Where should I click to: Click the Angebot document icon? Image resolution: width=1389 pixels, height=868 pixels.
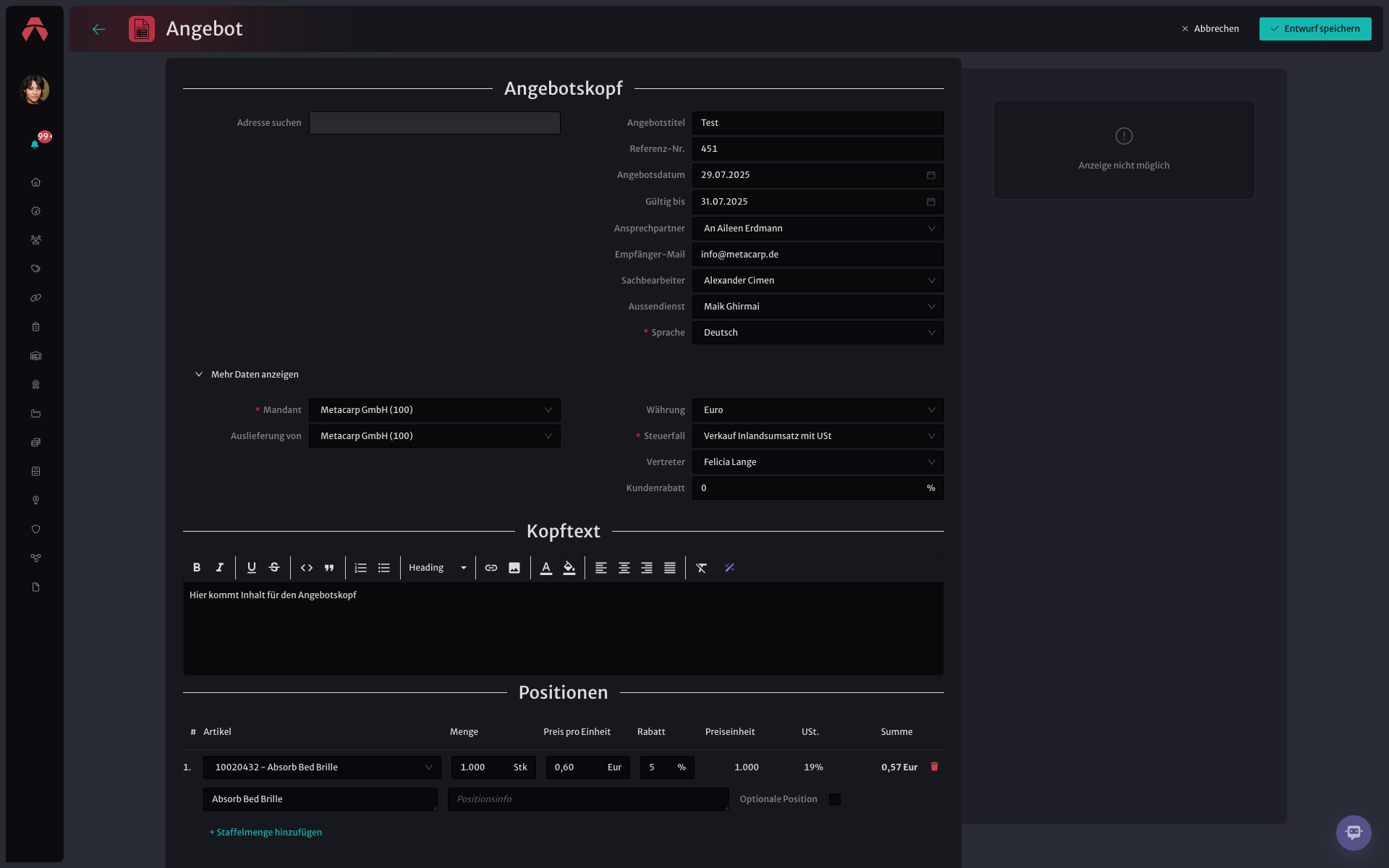tap(142, 29)
